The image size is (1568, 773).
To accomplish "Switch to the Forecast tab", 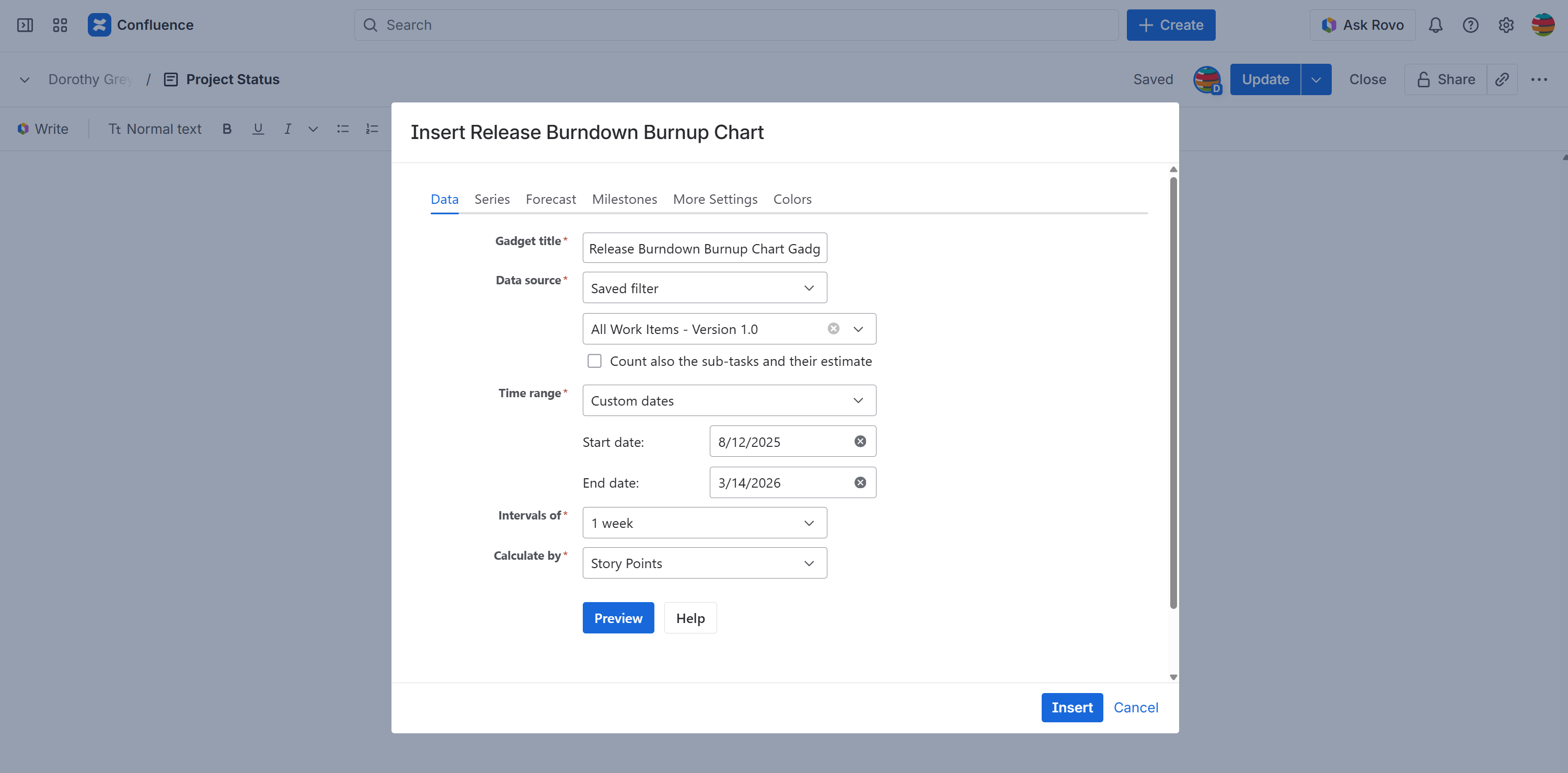I will (550, 199).
